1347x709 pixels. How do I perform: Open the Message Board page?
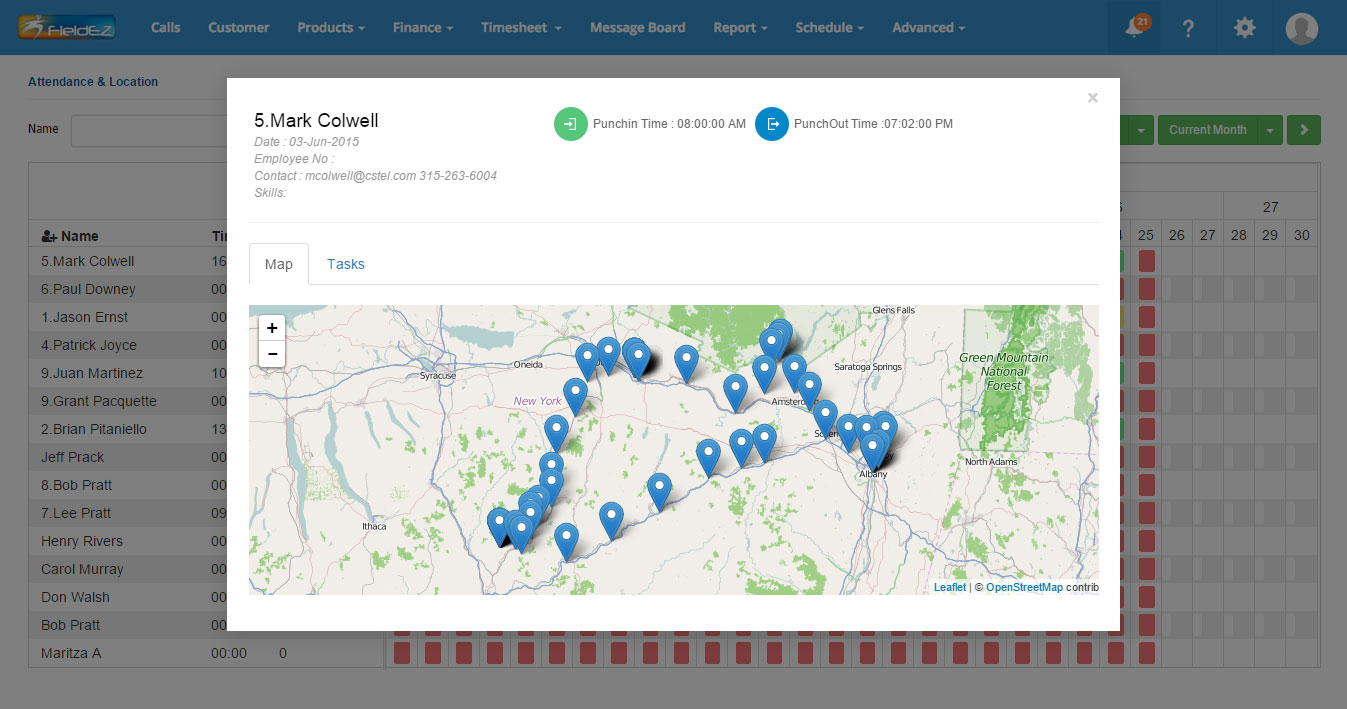point(638,28)
